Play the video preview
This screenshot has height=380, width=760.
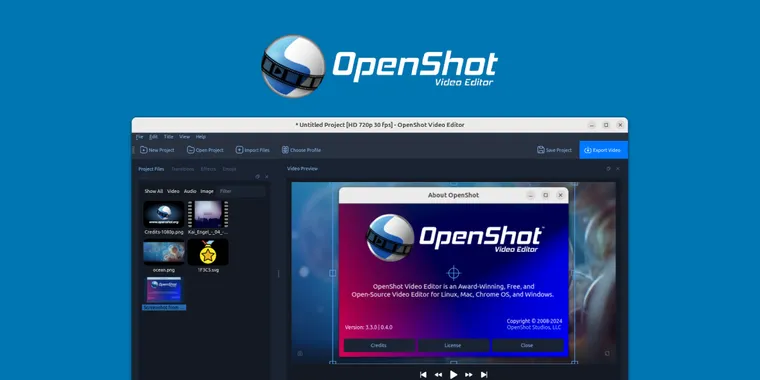pos(453,375)
